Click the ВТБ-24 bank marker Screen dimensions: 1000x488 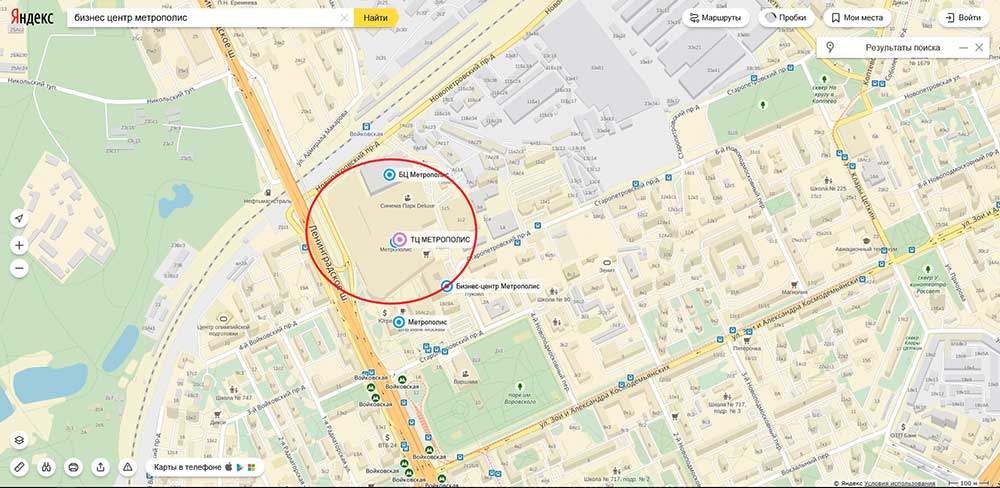387,437
